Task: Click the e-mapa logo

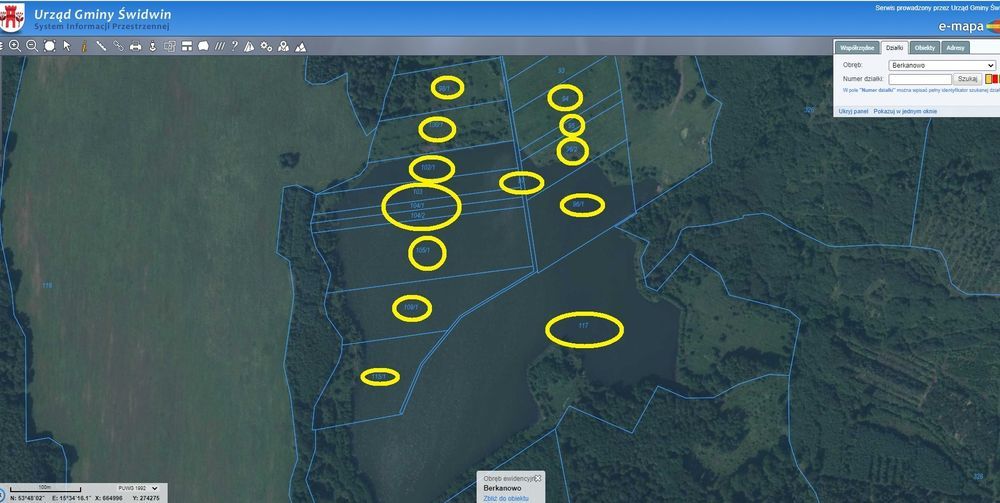Action: (x=968, y=27)
